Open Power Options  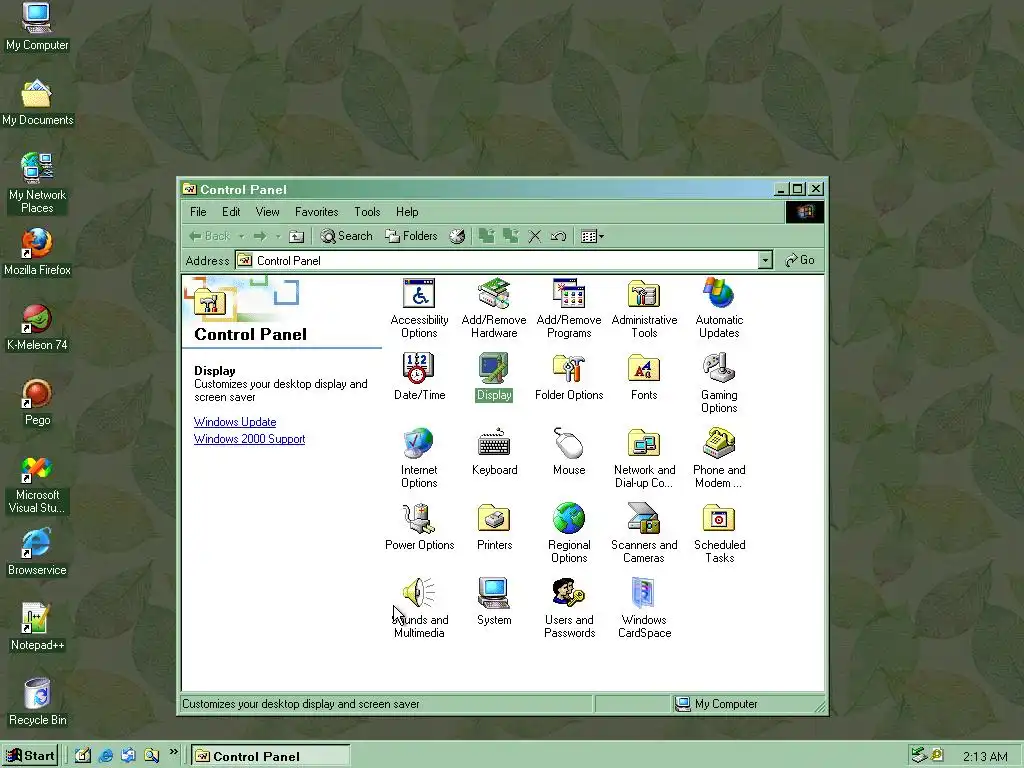419,526
